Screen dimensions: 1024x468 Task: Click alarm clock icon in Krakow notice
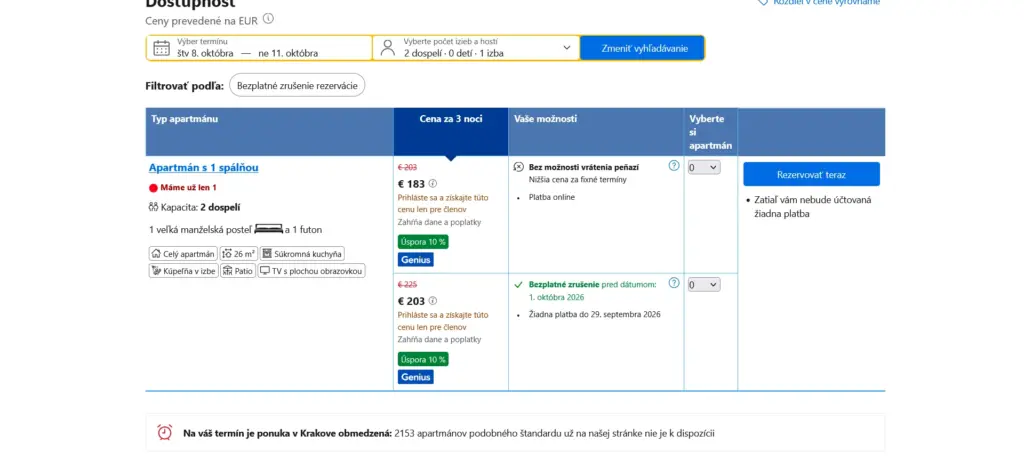tap(165, 432)
